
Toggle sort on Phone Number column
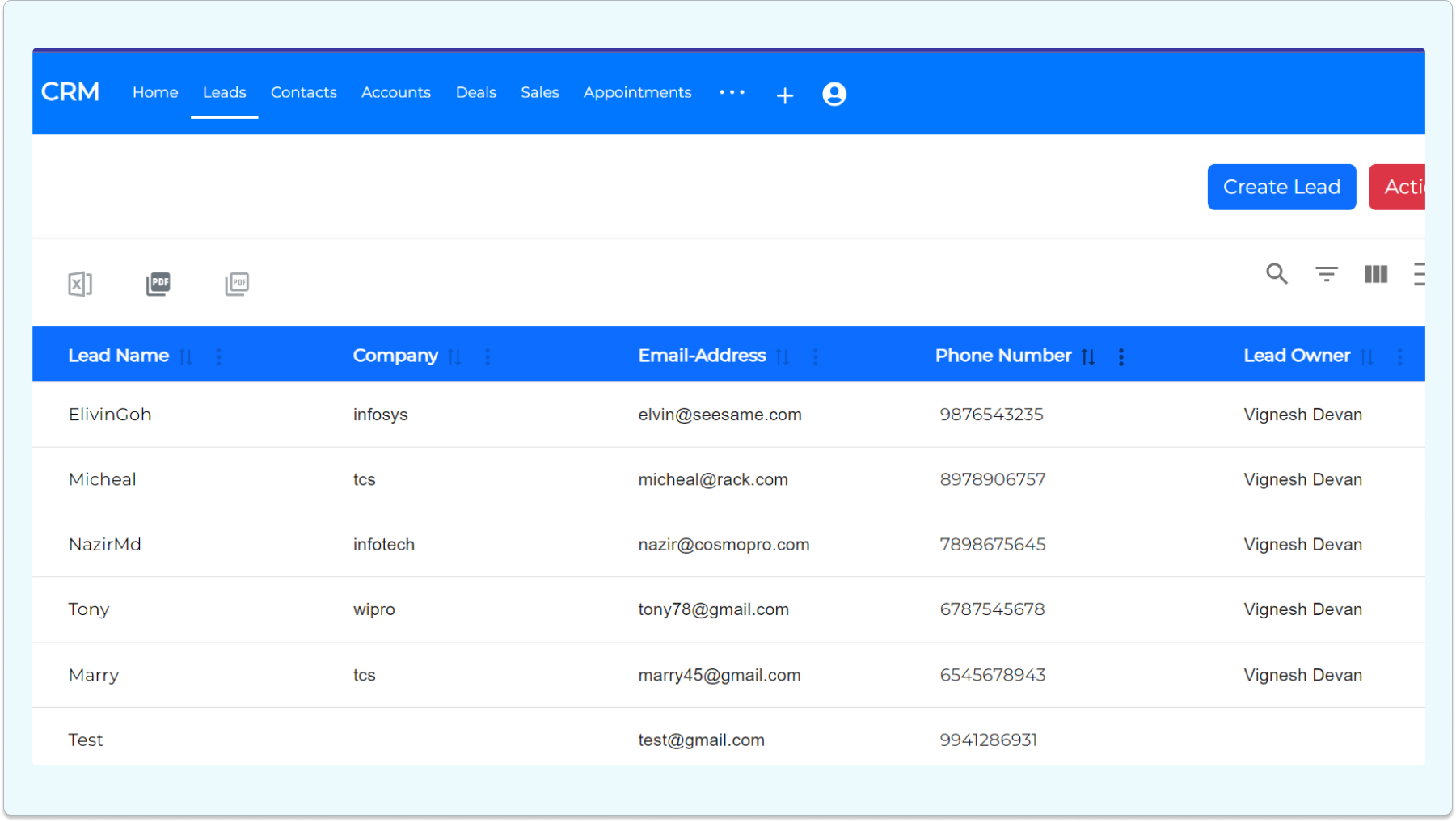point(1088,356)
